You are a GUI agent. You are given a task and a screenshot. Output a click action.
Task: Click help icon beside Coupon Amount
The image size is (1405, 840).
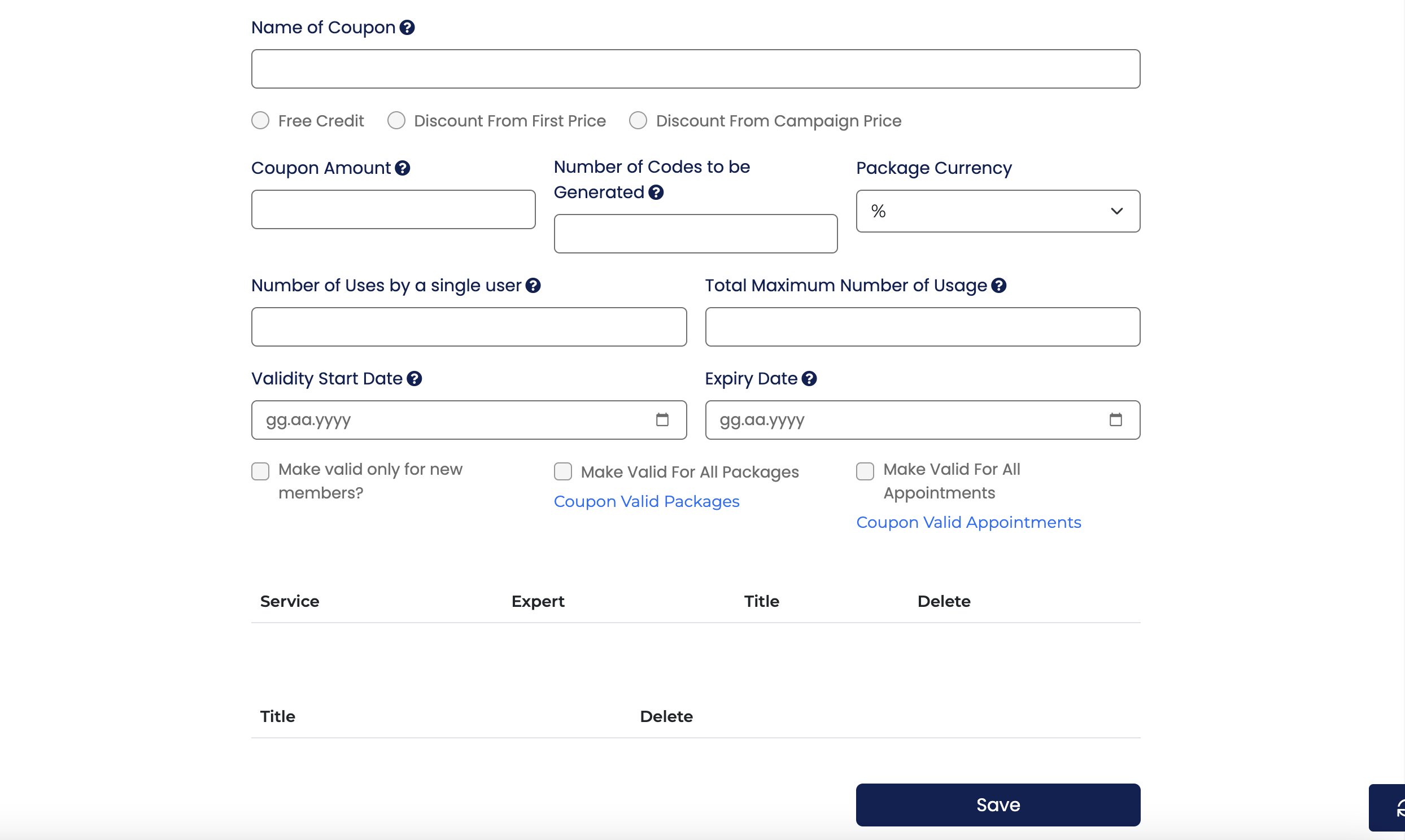pos(403,168)
